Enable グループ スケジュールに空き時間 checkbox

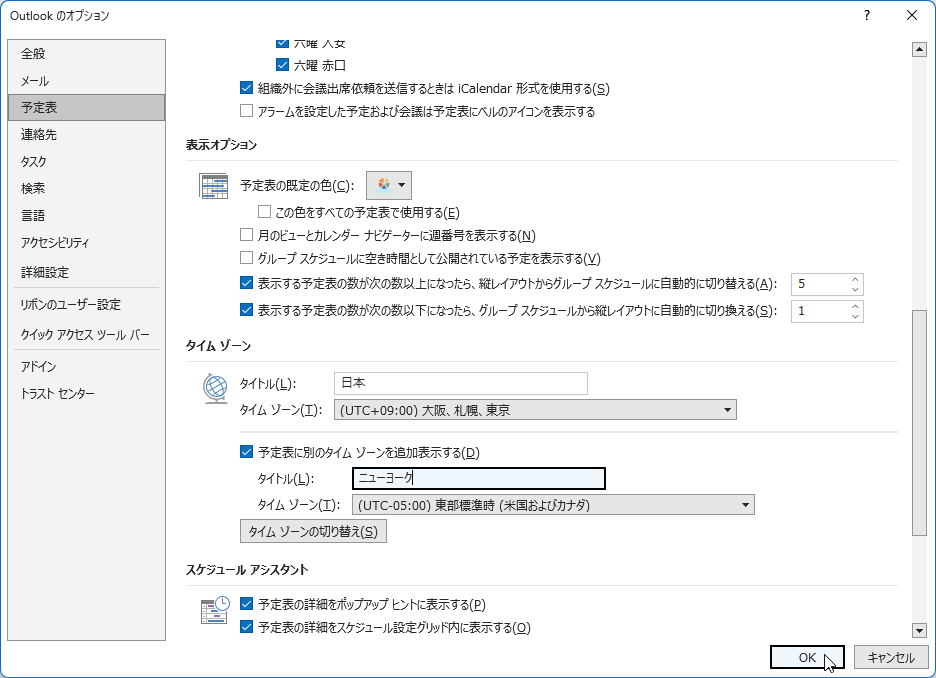[246, 258]
